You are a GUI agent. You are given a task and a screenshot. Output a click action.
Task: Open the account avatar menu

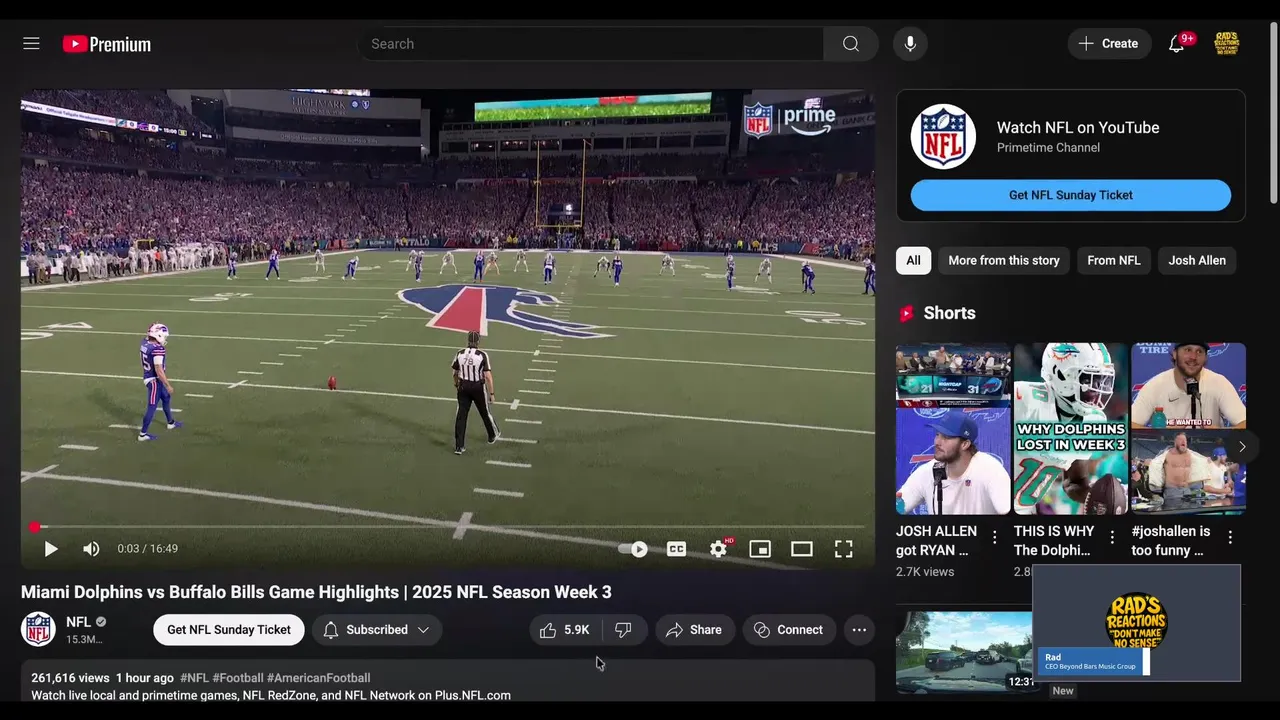point(1227,44)
